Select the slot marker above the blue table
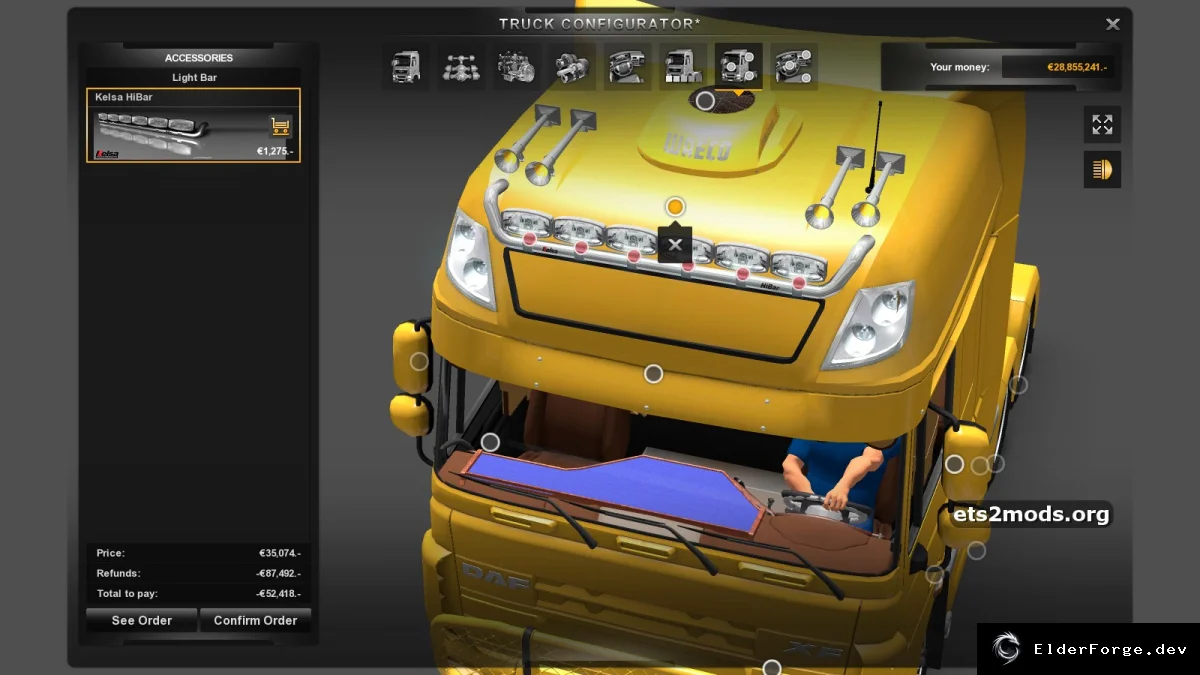This screenshot has width=1200, height=675. [x=490, y=442]
